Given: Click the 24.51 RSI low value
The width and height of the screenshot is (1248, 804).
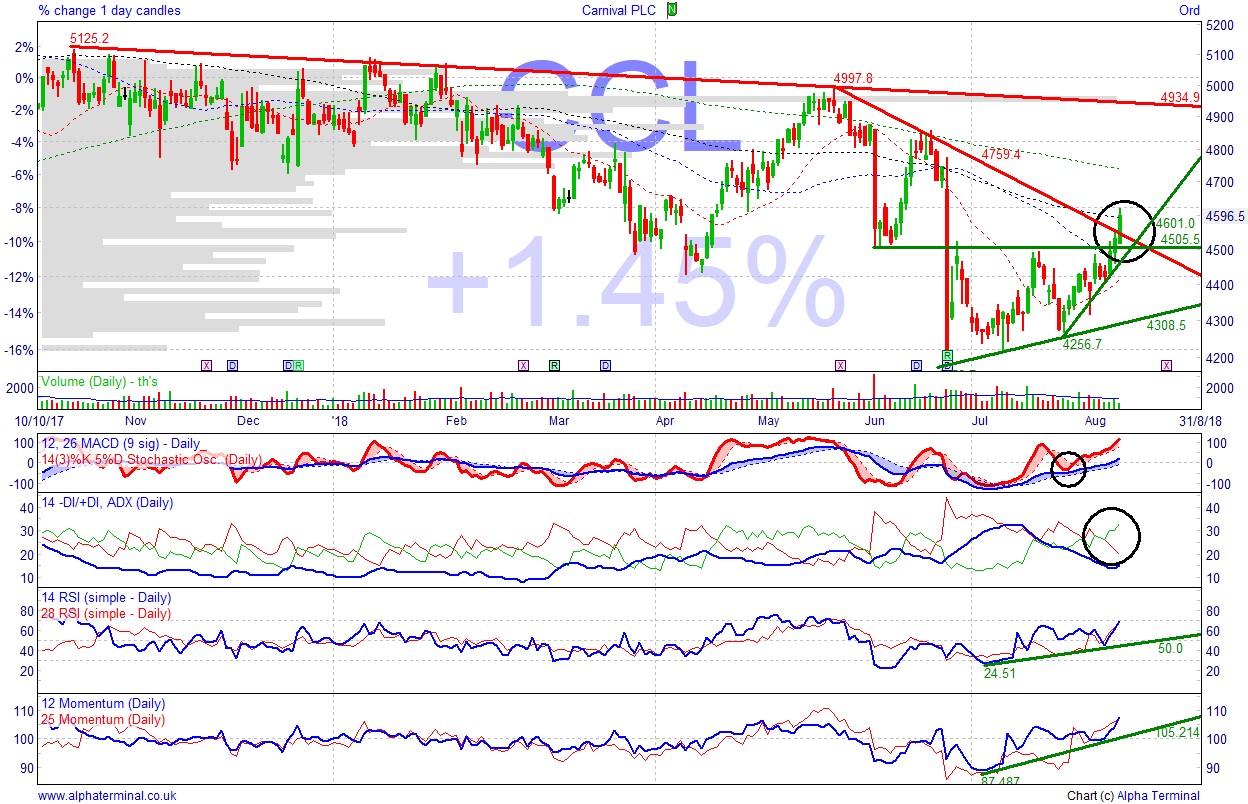Looking at the screenshot, I should [x=1001, y=674].
